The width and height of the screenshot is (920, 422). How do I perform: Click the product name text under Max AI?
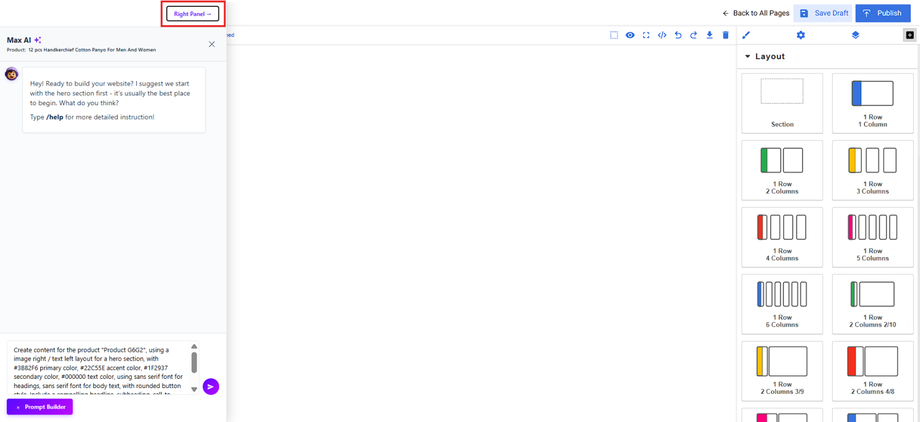click(92, 50)
